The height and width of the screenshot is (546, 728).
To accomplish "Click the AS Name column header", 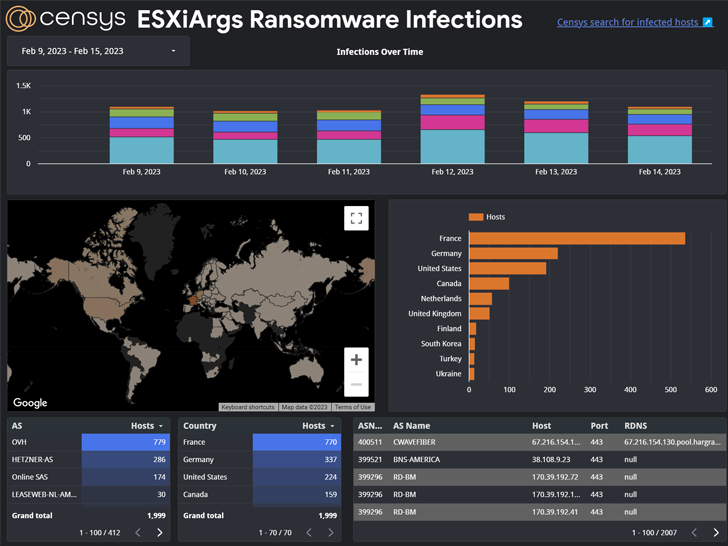I will pyautogui.click(x=411, y=426).
